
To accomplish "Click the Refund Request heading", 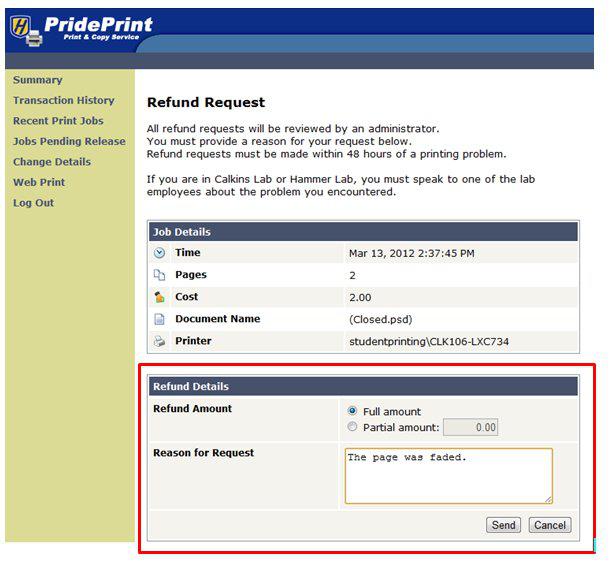I will [x=206, y=103].
